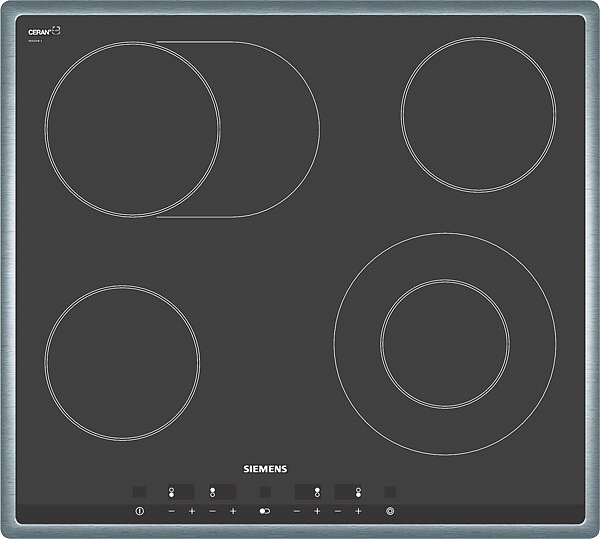
Task: Select the inner ring of the dual zone
Action: tap(445, 344)
